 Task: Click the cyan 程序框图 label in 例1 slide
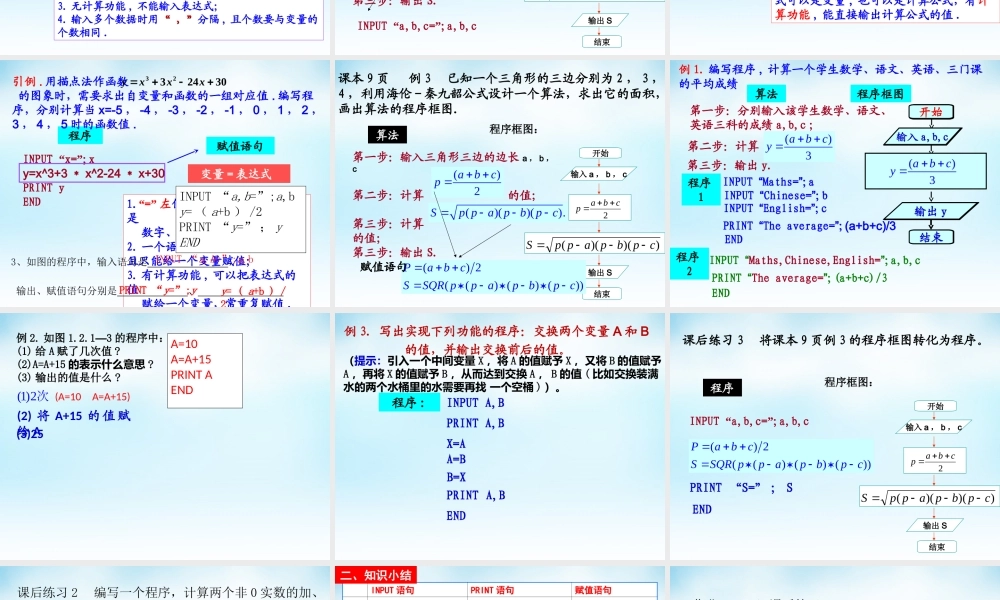880,94
